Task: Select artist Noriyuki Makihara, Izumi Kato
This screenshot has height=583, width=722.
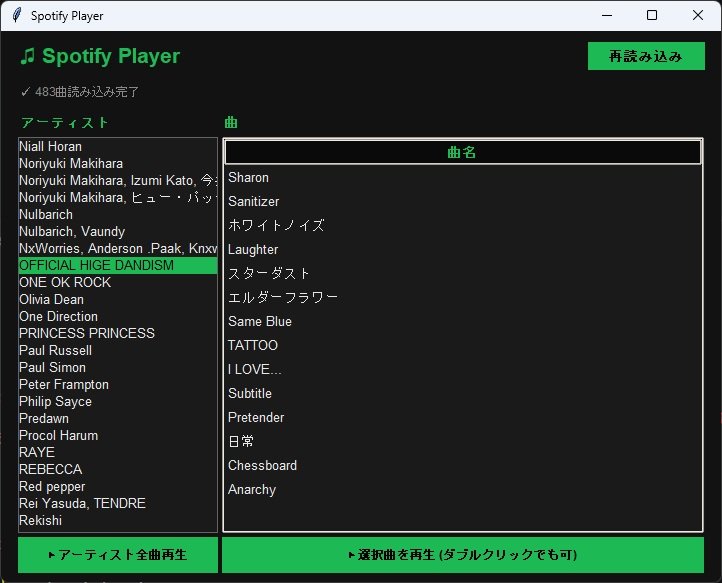Action: pos(118,181)
